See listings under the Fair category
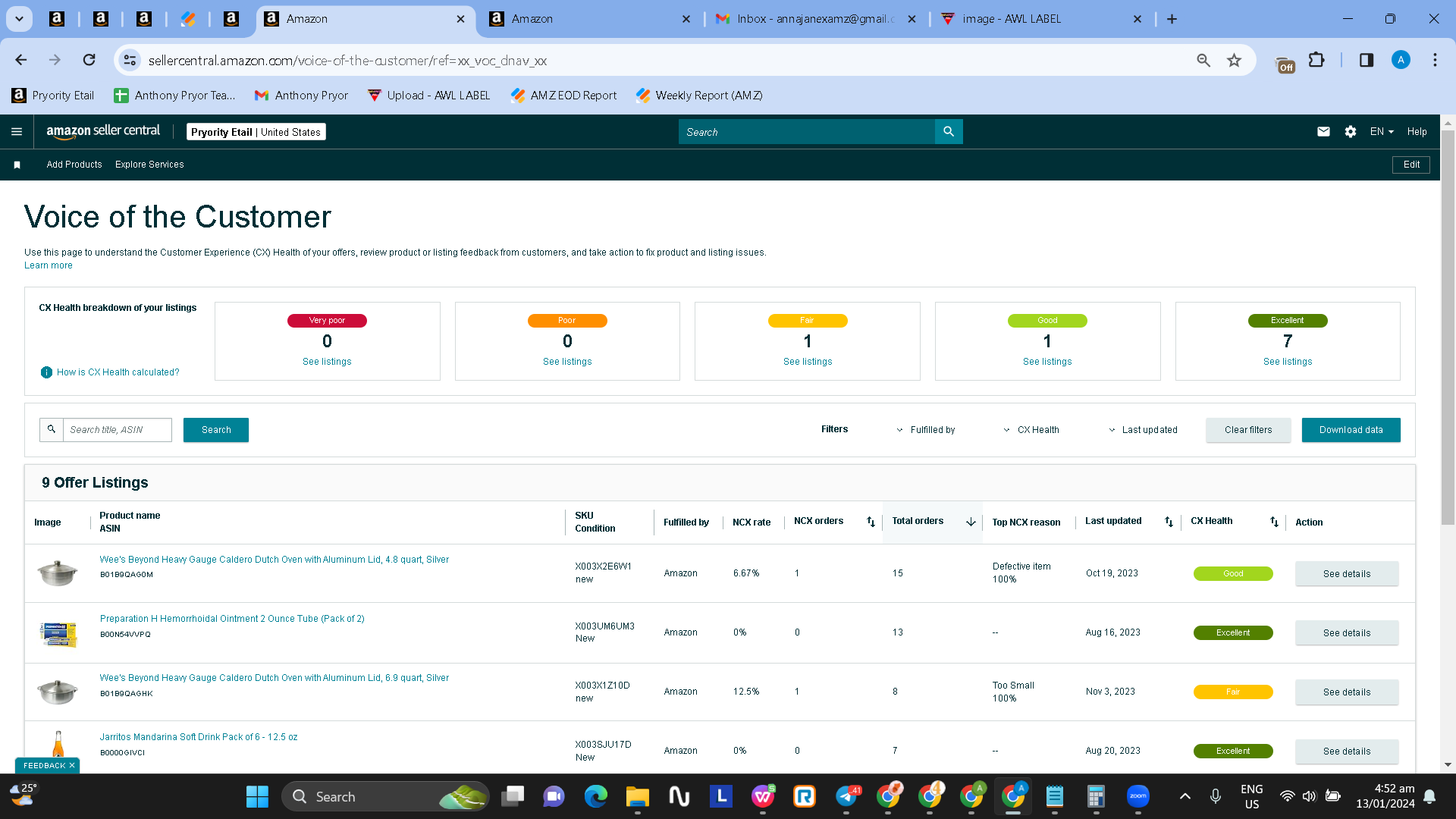 808,362
